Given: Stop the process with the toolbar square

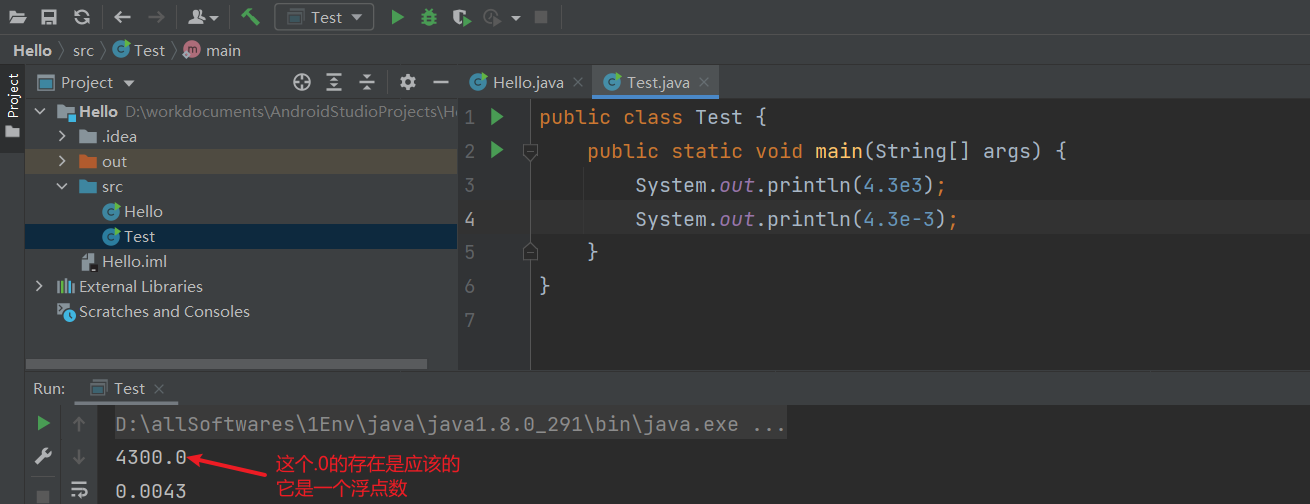Looking at the screenshot, I should click(x=541, y=17).
